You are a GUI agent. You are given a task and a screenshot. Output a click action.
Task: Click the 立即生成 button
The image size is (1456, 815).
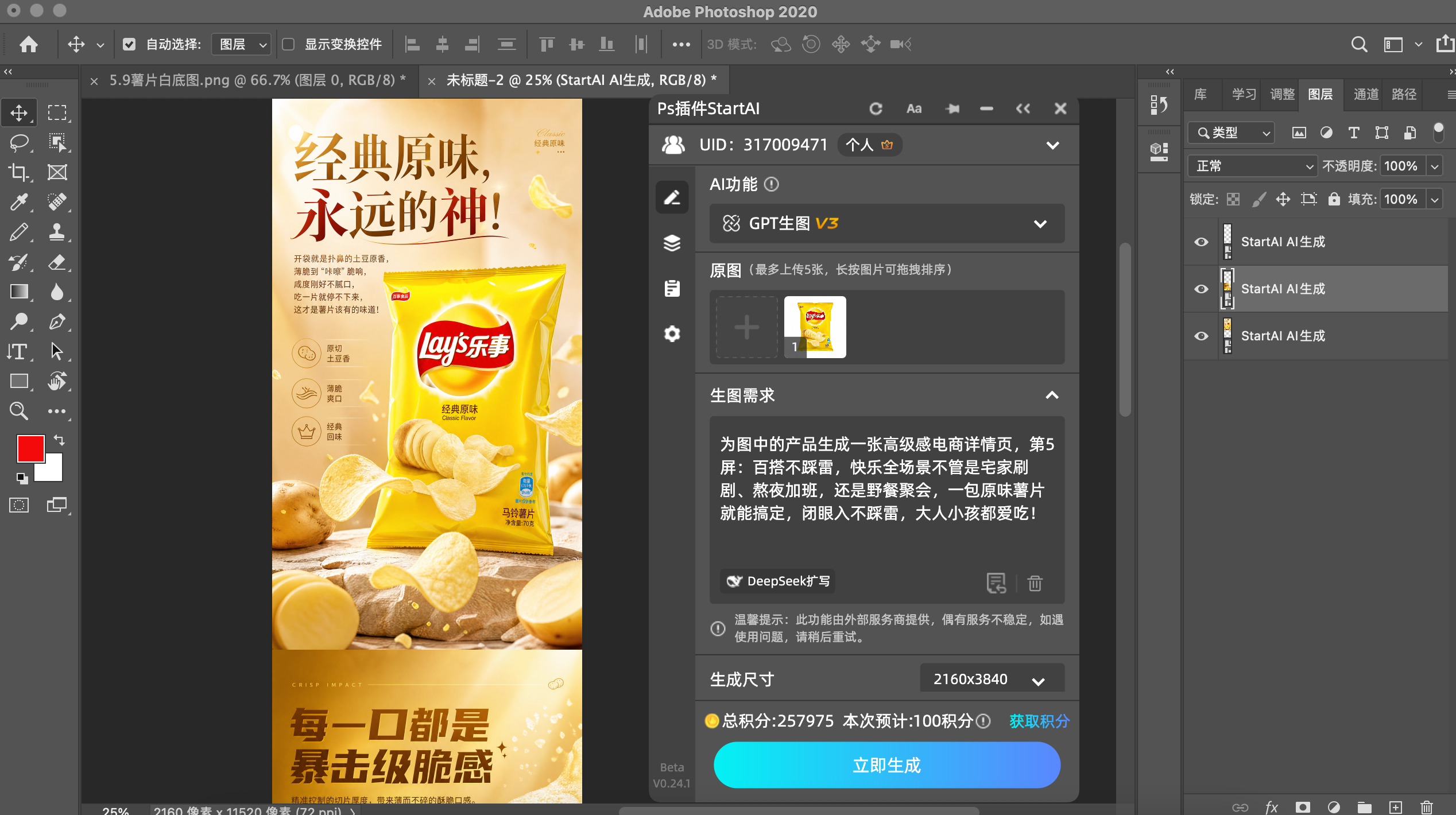pyautogui.click(x=887, y=765)
